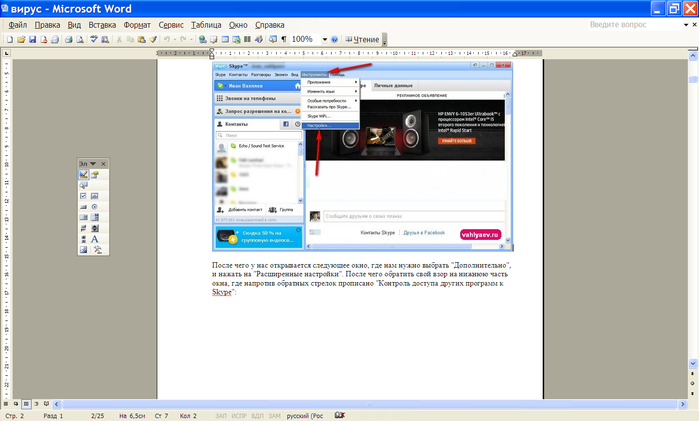Click the Open folder icon

pos(21,40)
